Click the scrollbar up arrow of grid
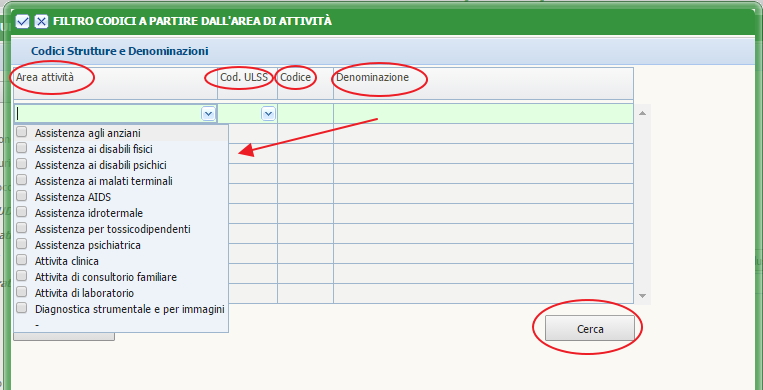This screenshot has width=763, height=390. [x=642, y=113]
